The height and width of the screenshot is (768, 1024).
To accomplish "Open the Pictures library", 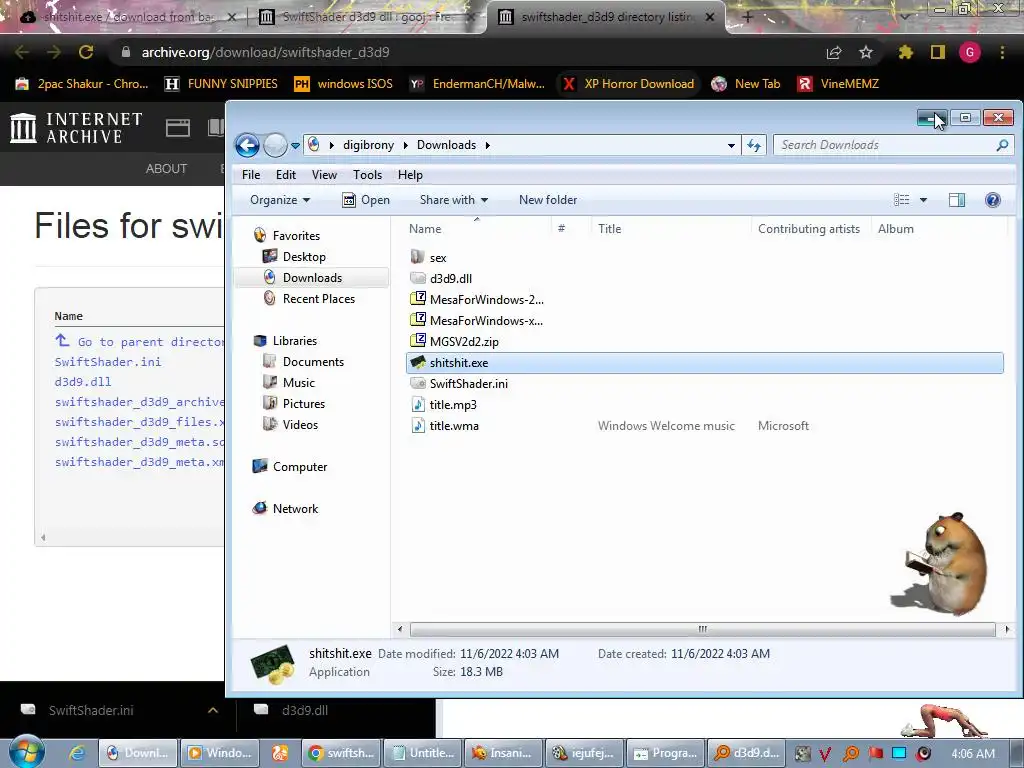I will point(304,404).
